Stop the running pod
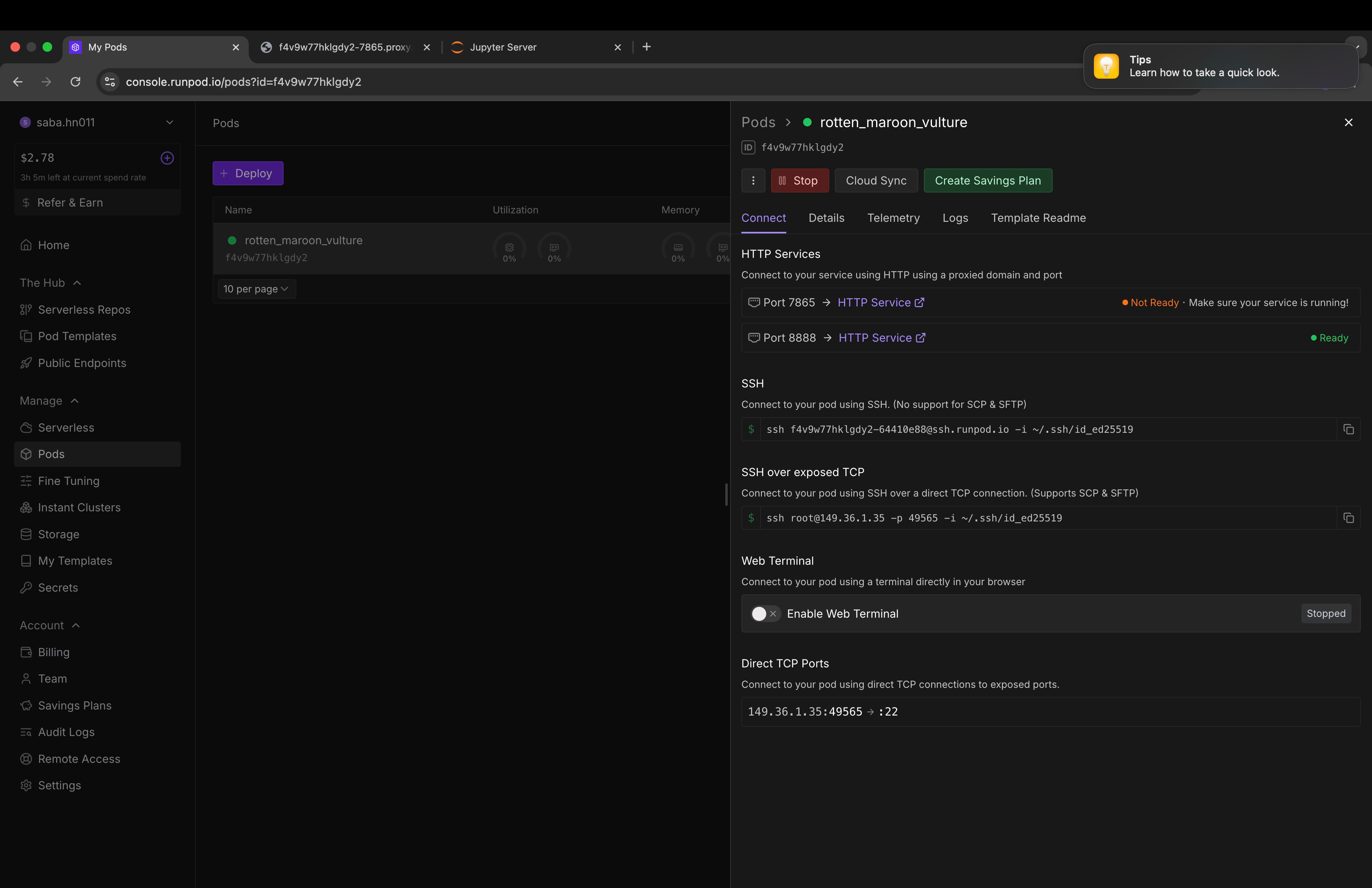This screenshot has height=888, width=1372. pyautogui.click(x=799, y=180)
